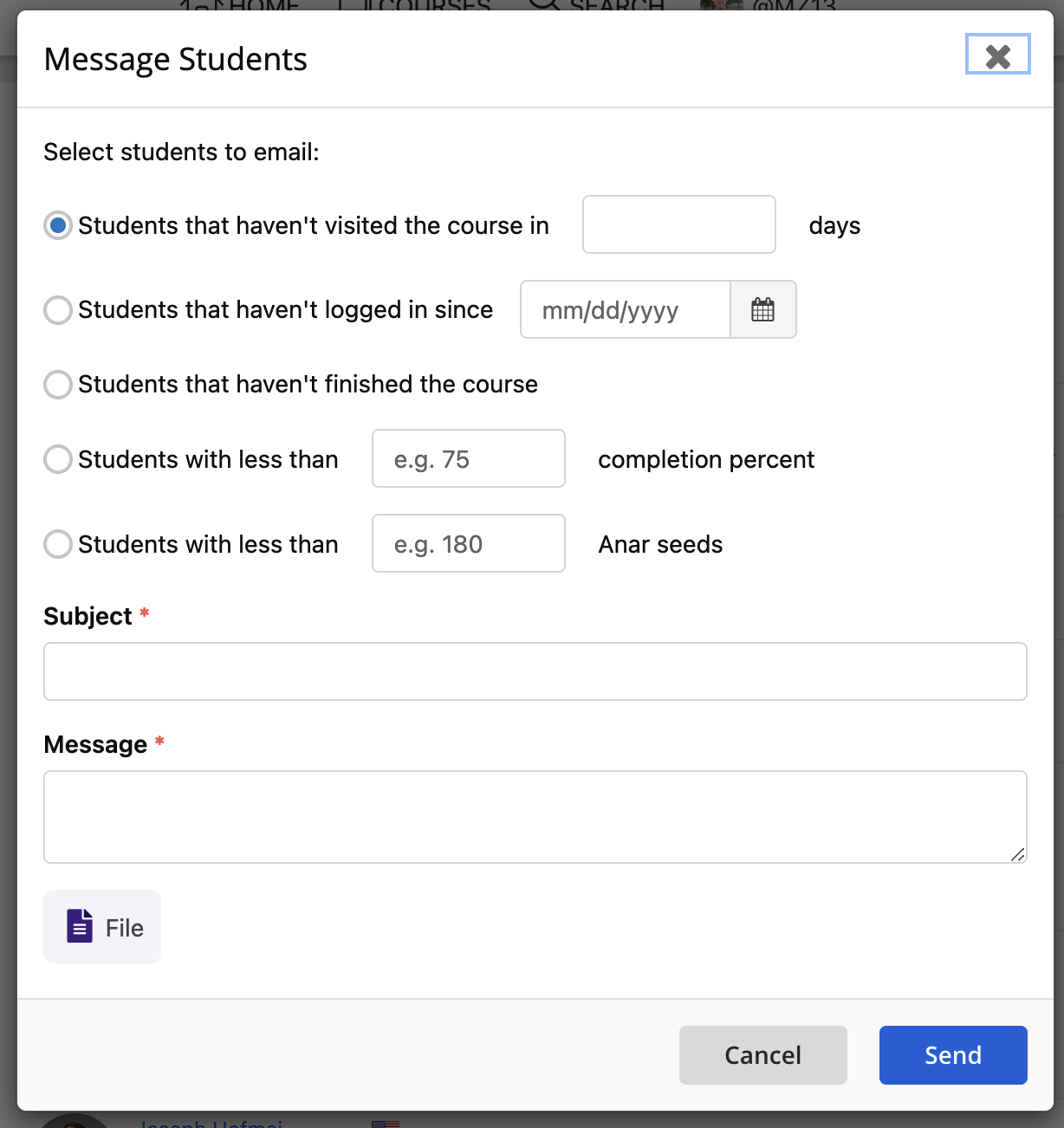This screenshot has width=1064, height=1128.
Task: Click the "Message" field label
Action: coord(95,744)
